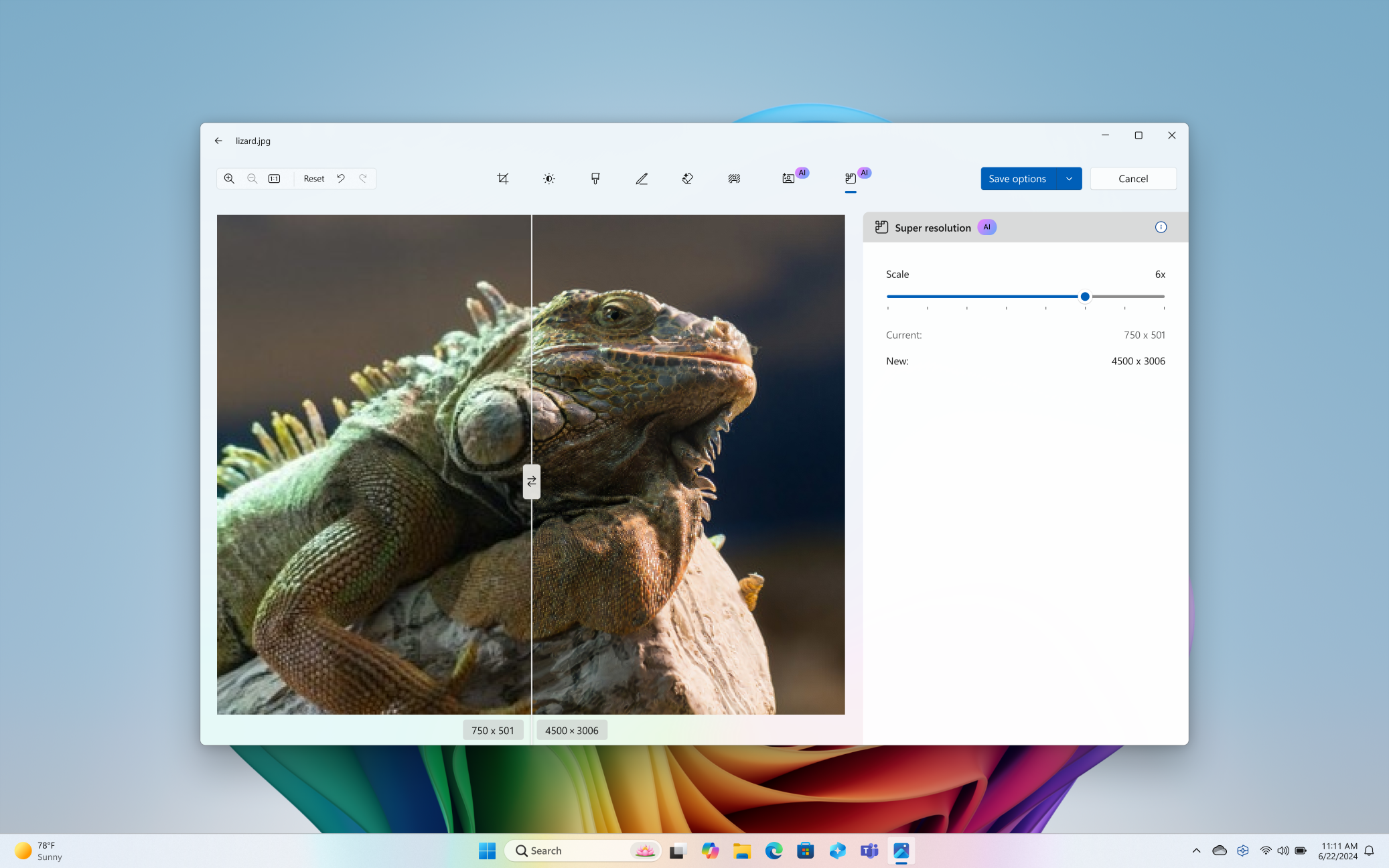Open the lizard.jpg filename menu
1389x868 pixels.
(253, 140)
